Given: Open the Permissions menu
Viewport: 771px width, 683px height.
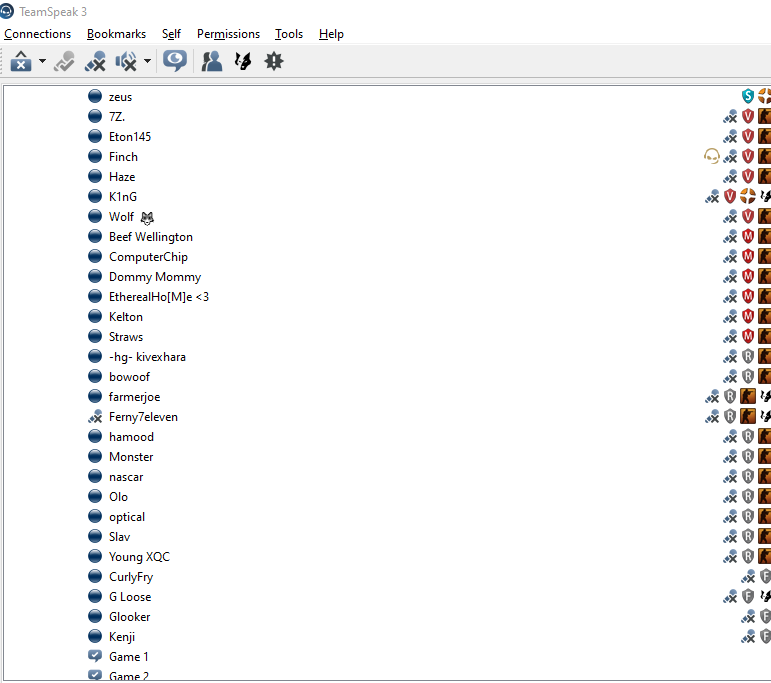Looking at the screenshot, I should (x=228, y=34).
